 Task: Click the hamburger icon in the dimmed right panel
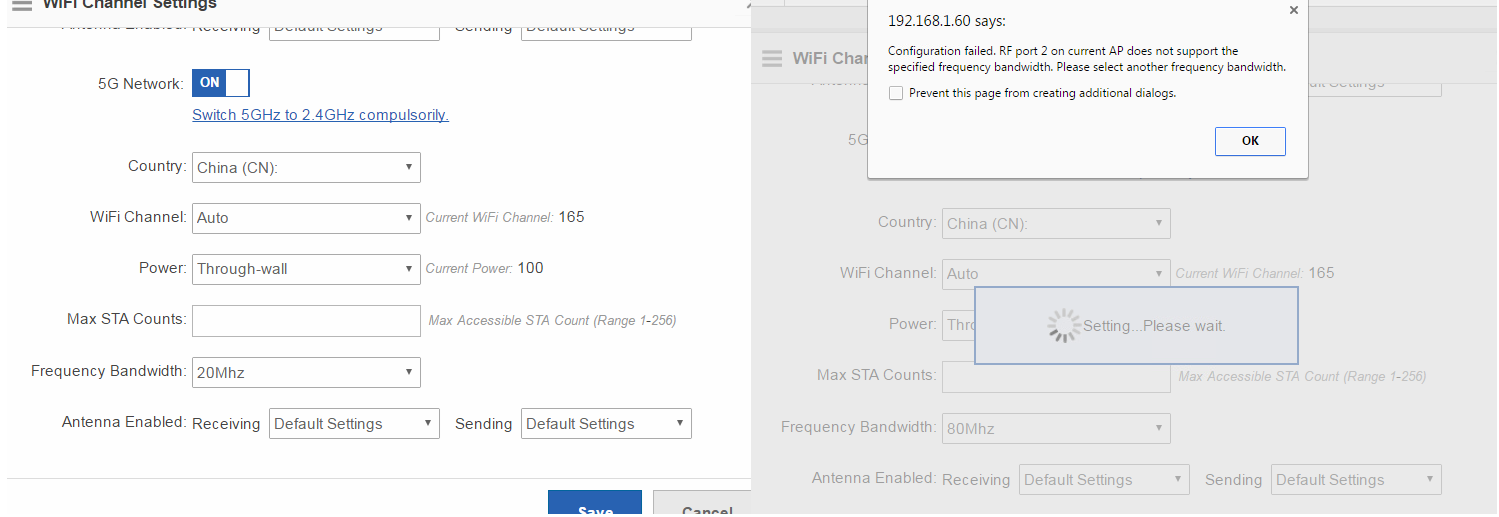click(771, 59)
